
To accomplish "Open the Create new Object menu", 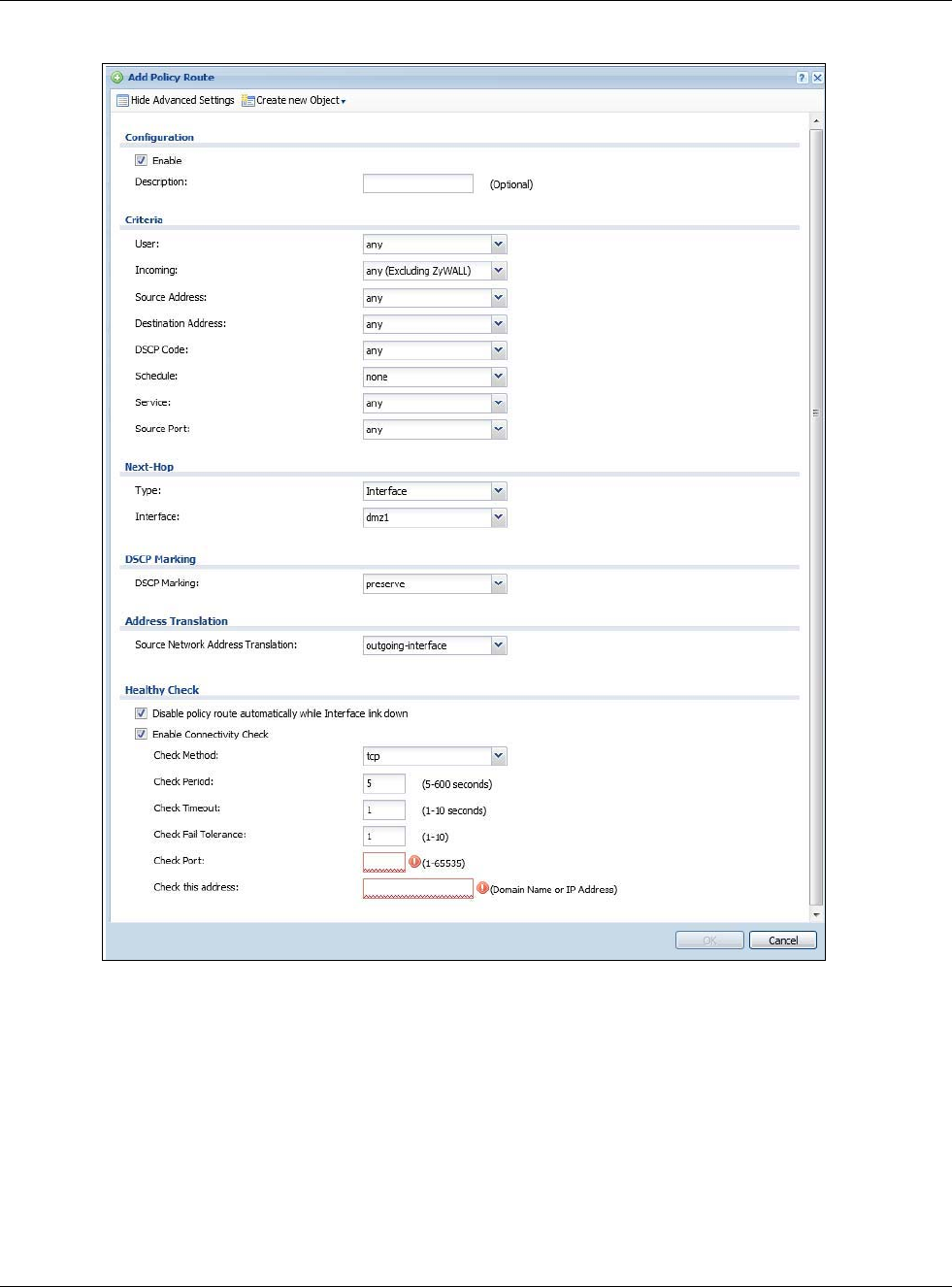I will [294, 101].
